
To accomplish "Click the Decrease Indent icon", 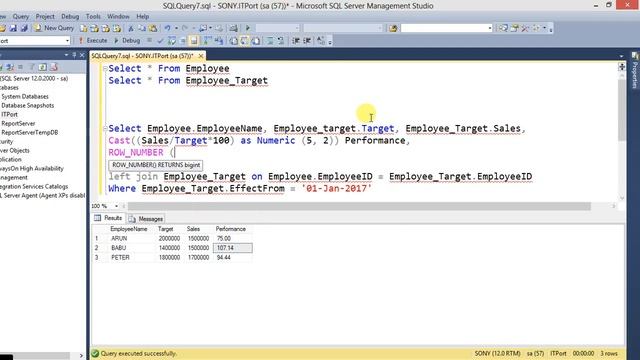I will (x=296, y=40).
